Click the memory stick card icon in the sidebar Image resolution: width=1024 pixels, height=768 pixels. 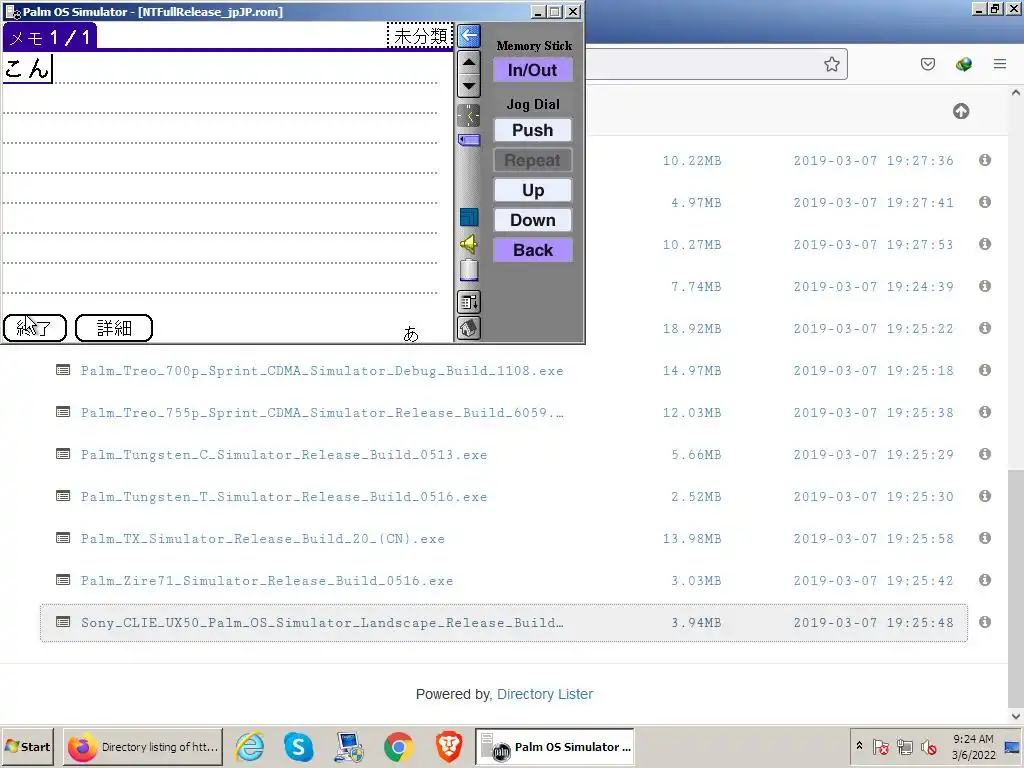[469, 140]
